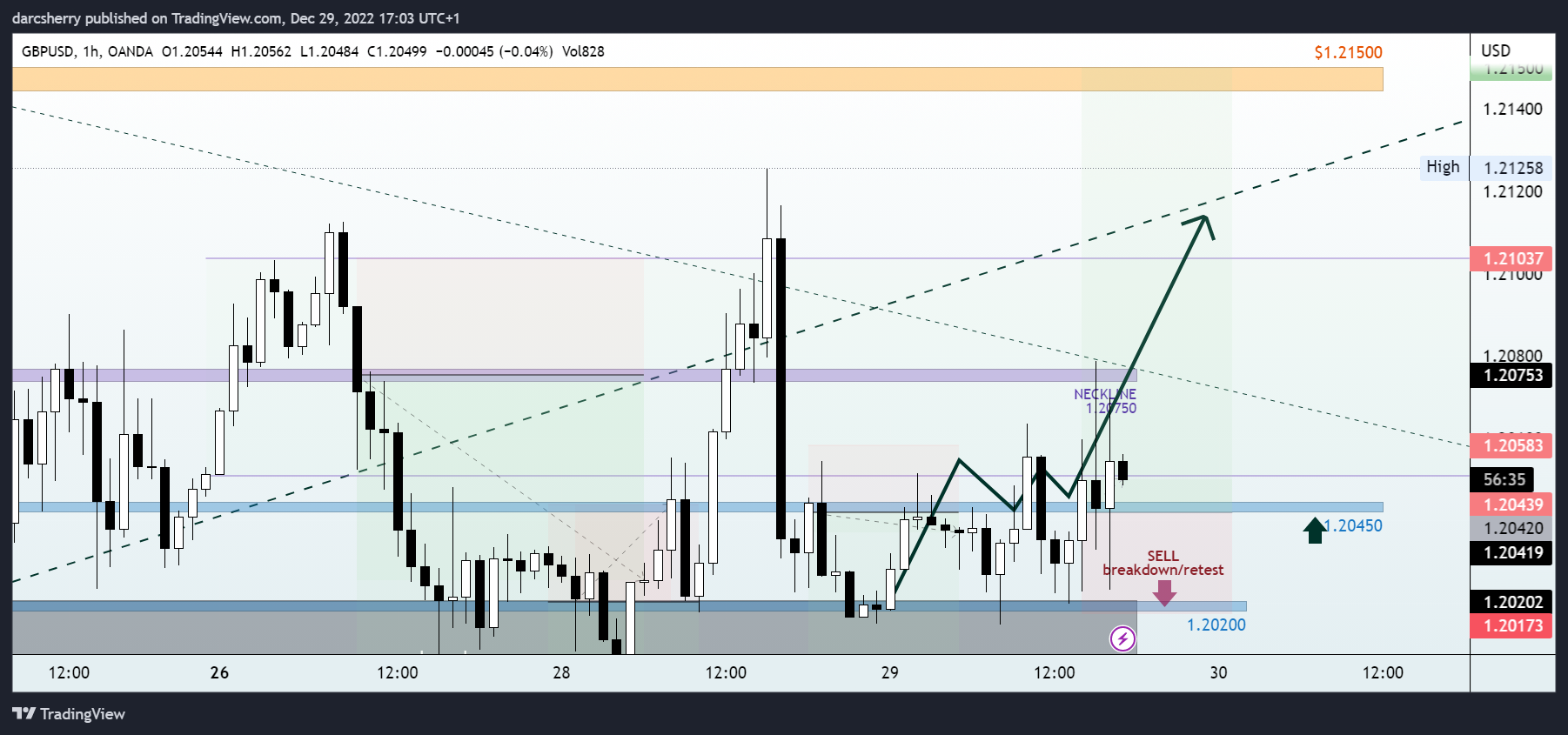This screenshot has width=1568, height=735.
Task: Click the date 29 on time axis
Action: click(x=889, y=672)
